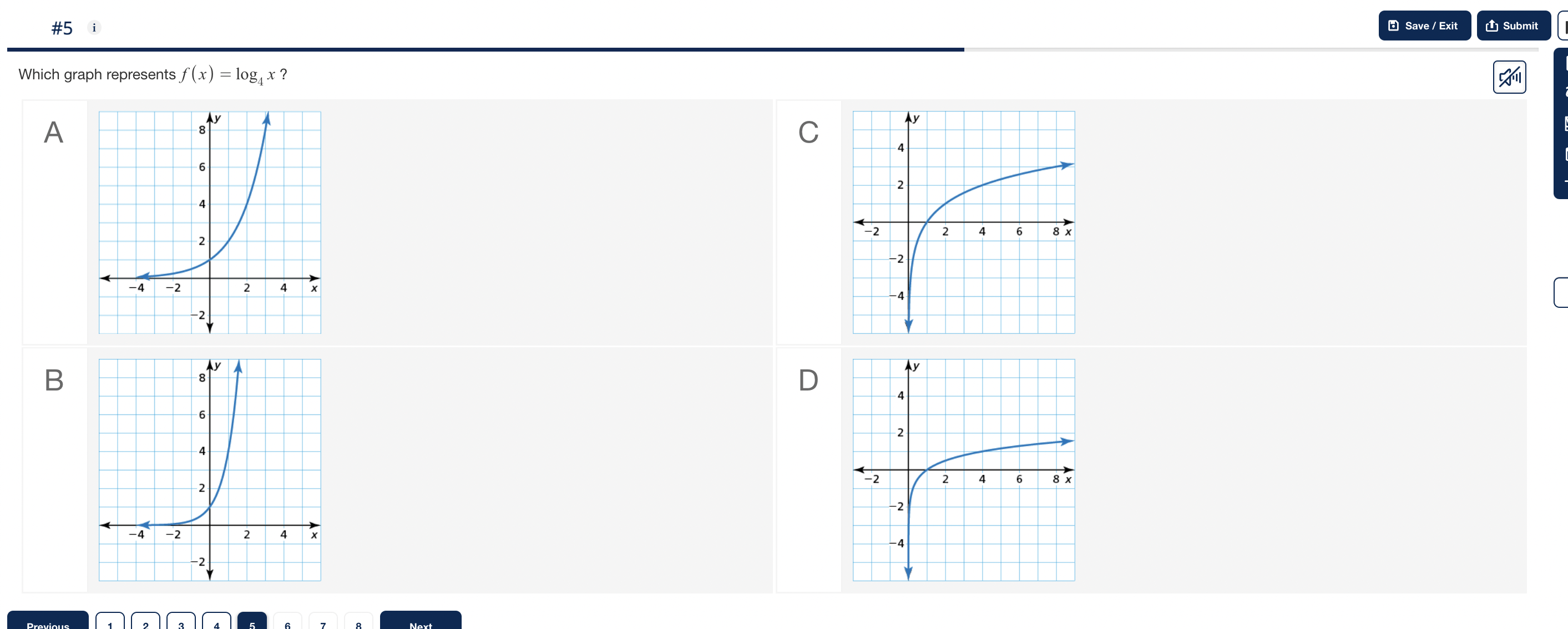1568x629 pixels.
Task: Click the info icon beside question #5
Action: click(x=95, y=28)
